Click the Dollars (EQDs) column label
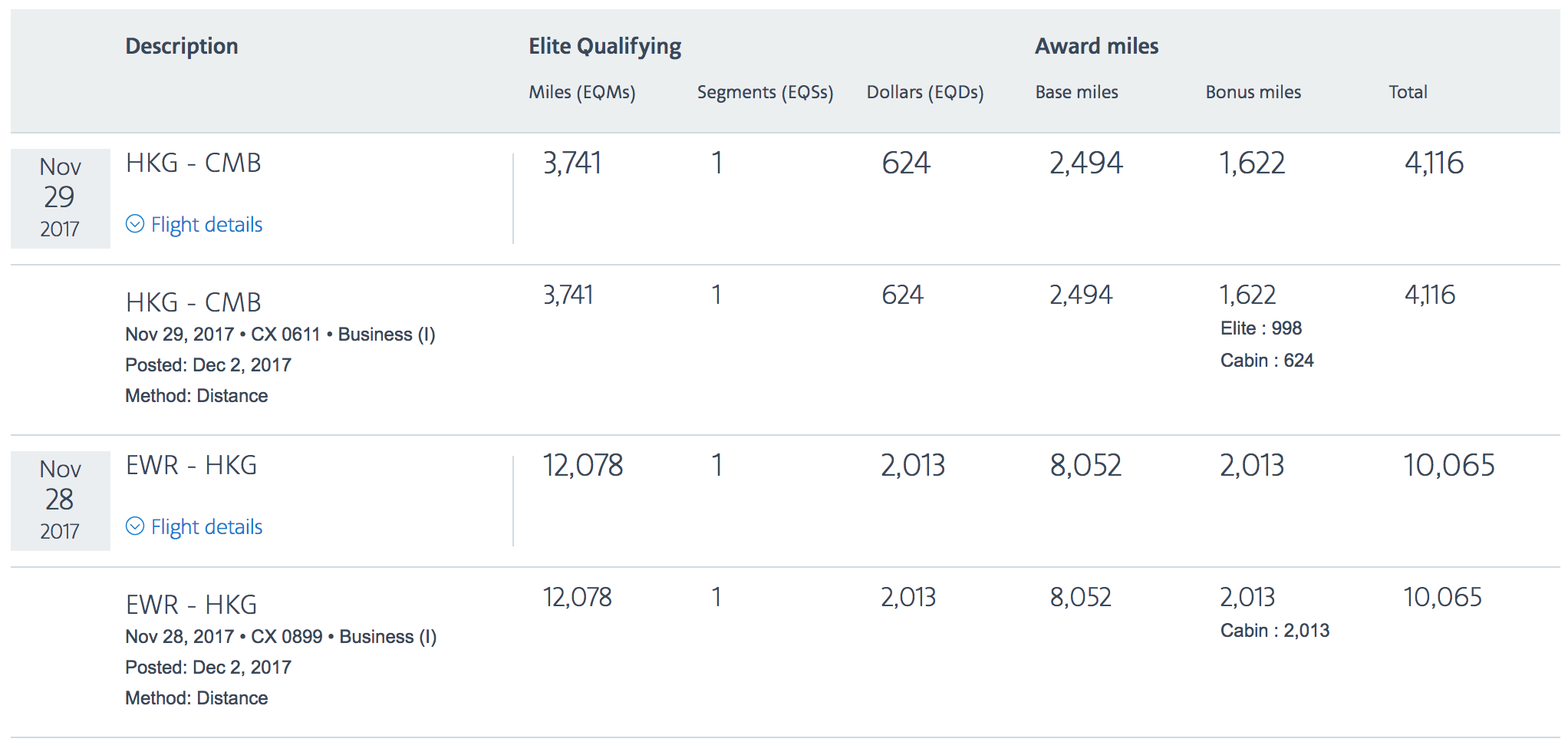Viewport: 1568px width, 742px height. (924, 92)
